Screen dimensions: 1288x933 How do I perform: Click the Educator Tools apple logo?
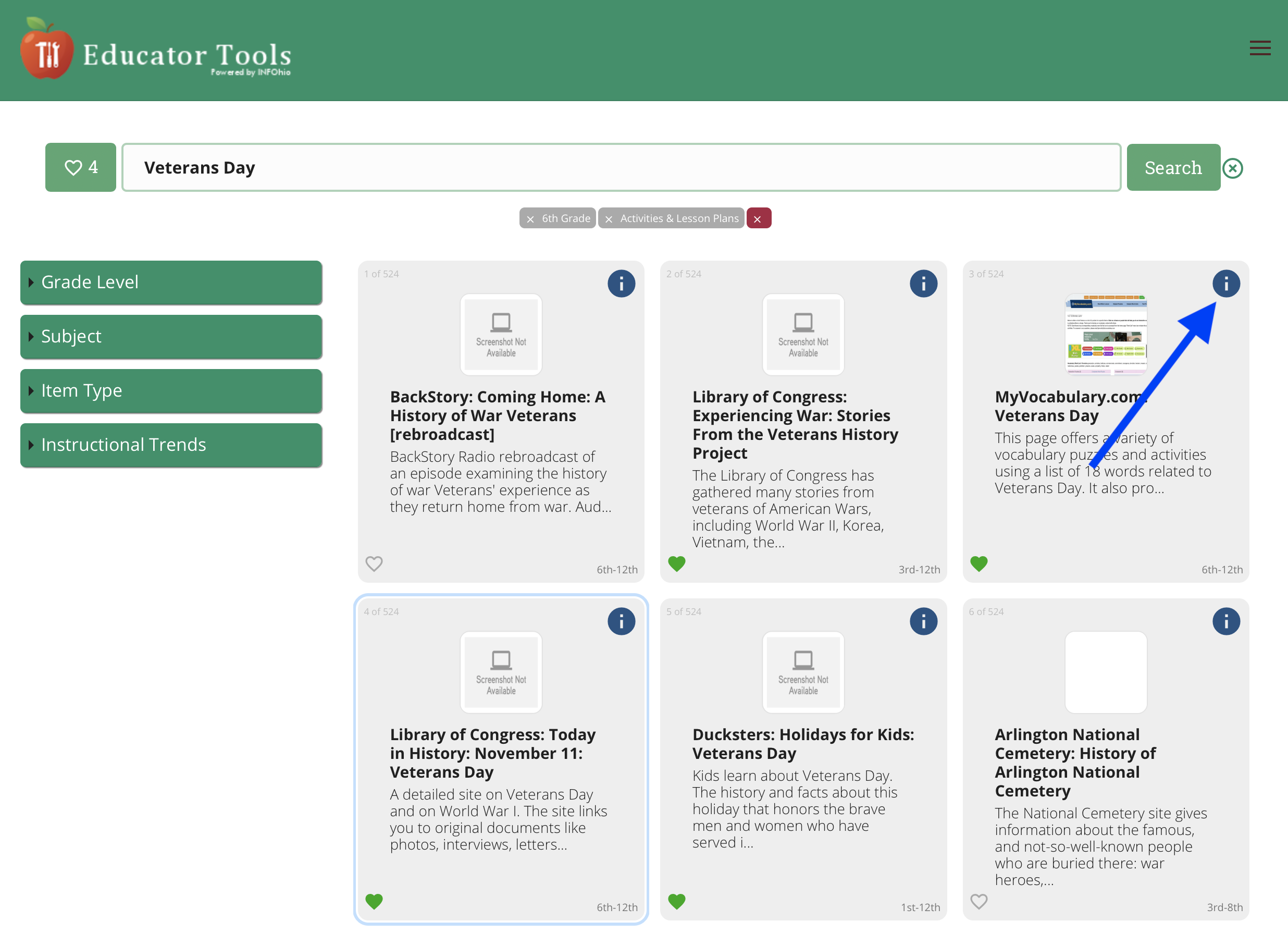coord(46,48)
